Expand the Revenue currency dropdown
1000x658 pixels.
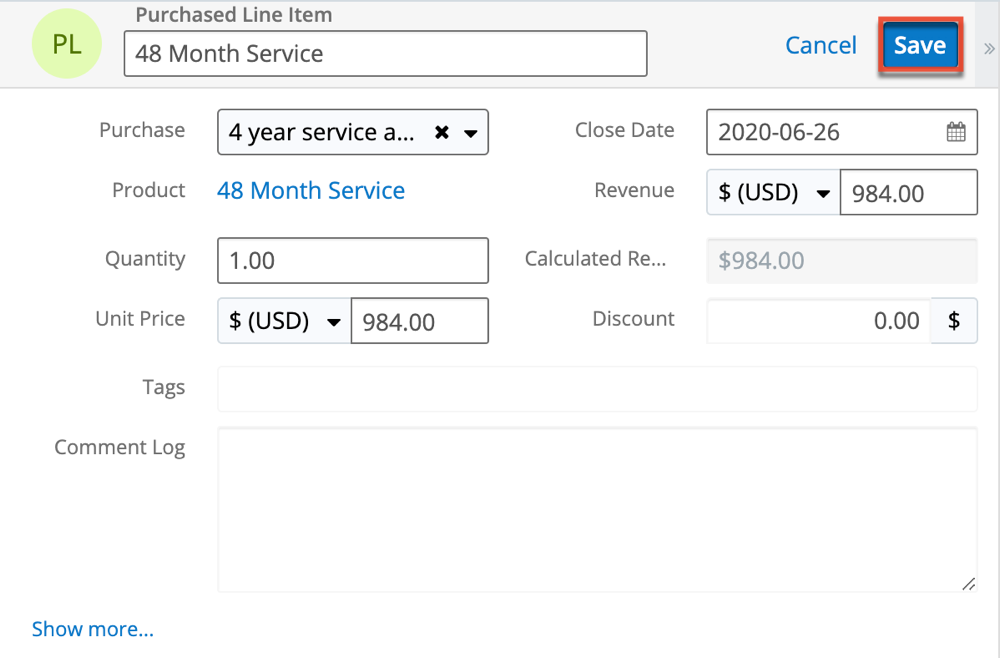773,192
